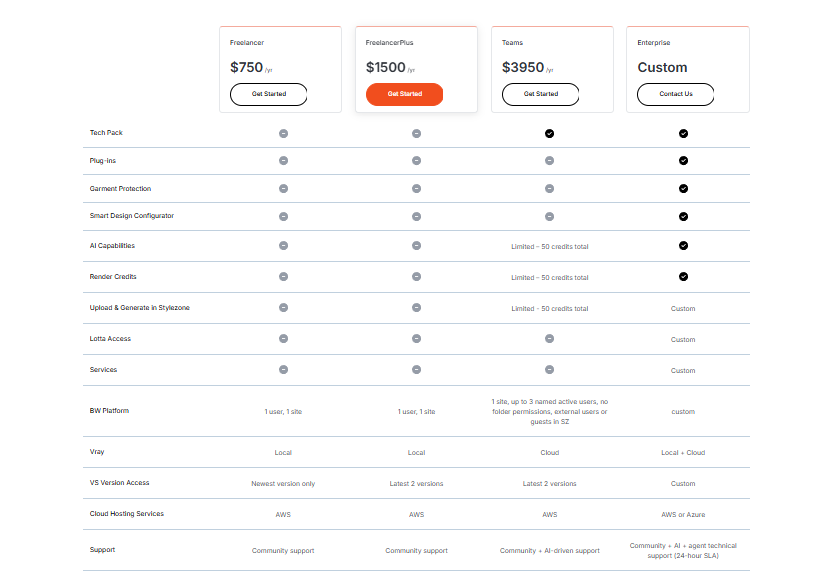825x585 pixels.
Task: Click Plug-ins checkmark in Enterprise column
Action: click(x=683, y=160)
